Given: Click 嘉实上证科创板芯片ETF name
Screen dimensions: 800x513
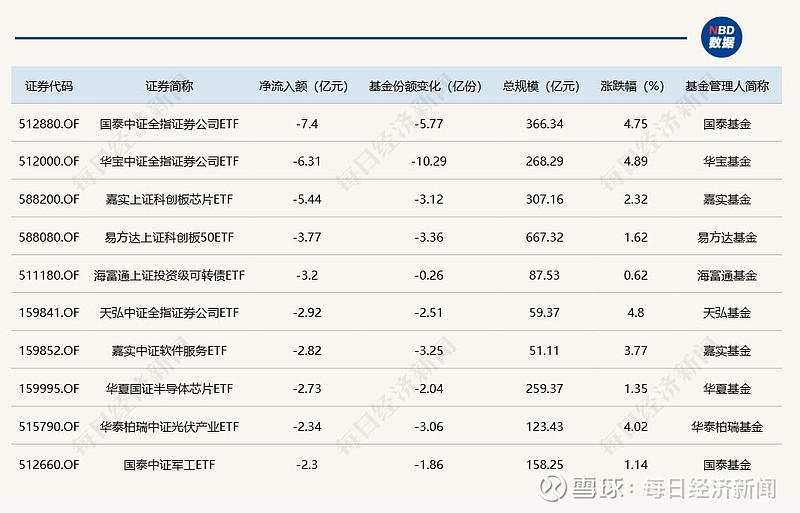Looking at the screenshot, I should pos(169,200).
